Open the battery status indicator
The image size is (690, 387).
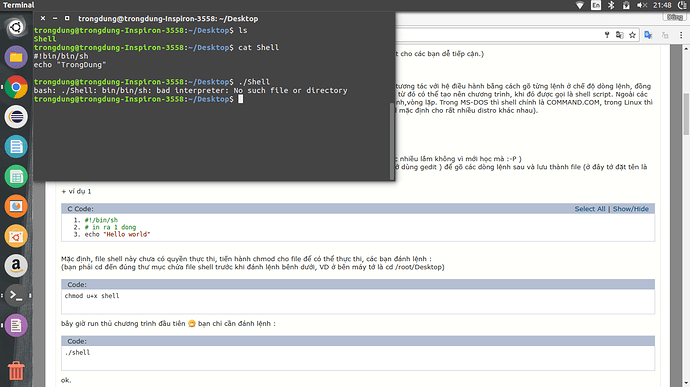pyautogui.click(x=626, y=5)
